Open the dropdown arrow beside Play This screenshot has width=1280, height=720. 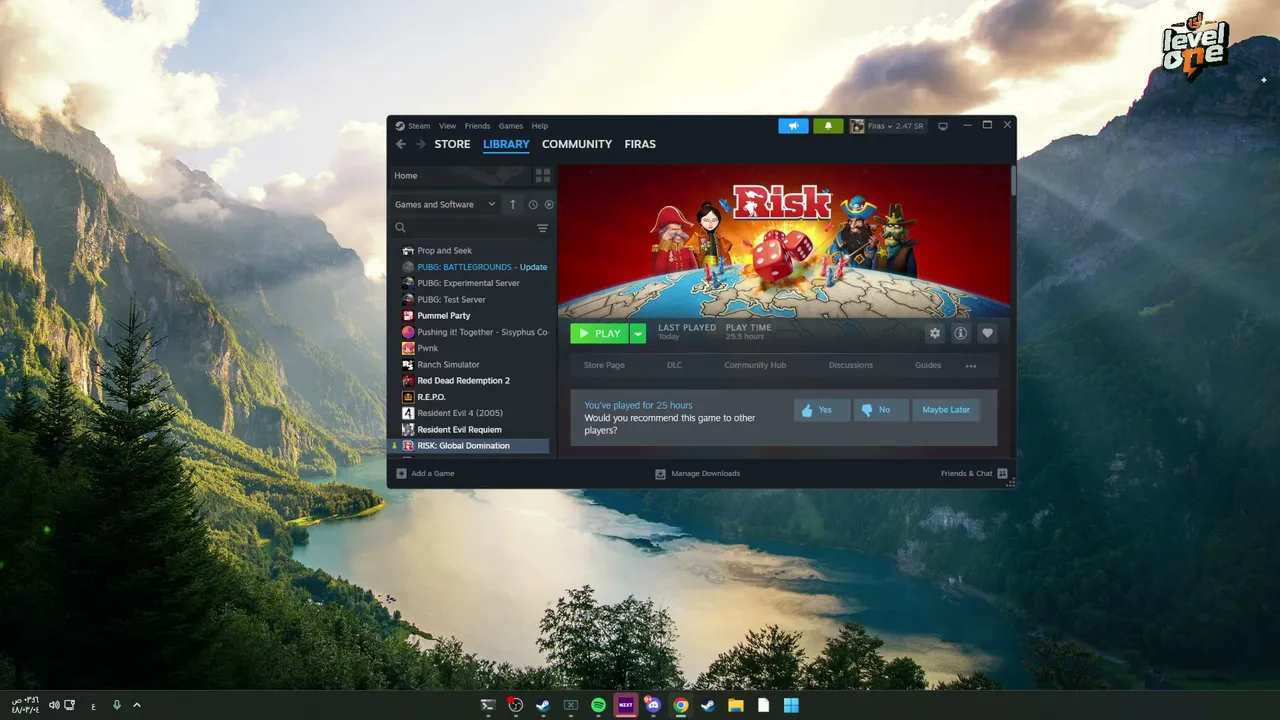coord(638,333)
